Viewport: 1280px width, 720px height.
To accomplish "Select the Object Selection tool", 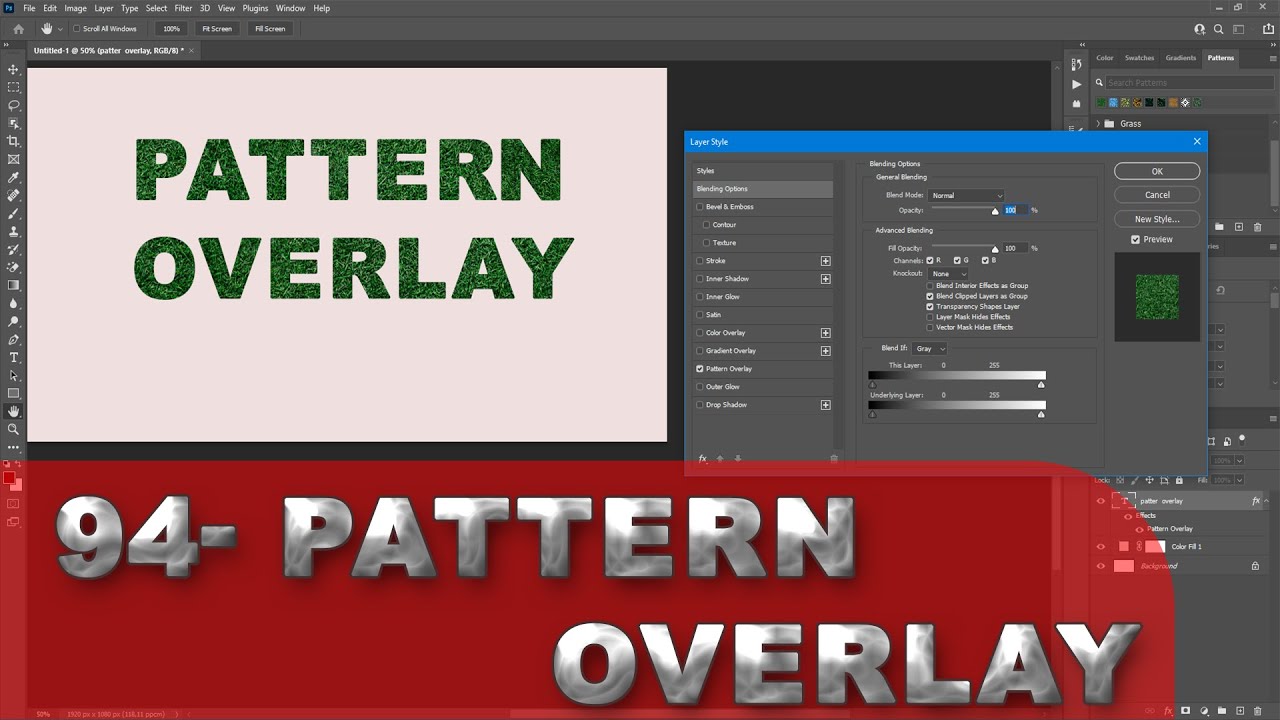I will [14, 123].
